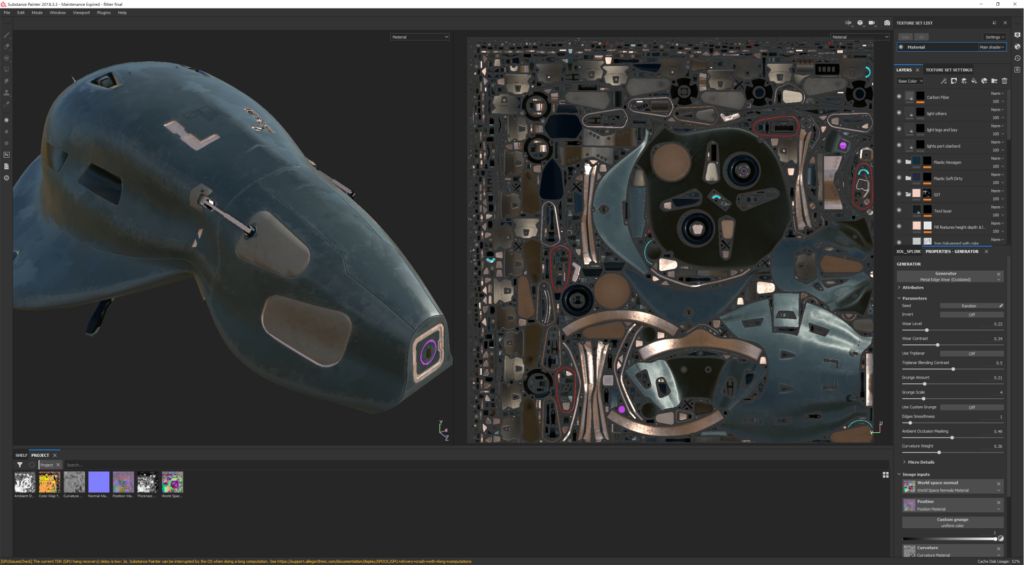Expand the Attributes section
1024x565 pixels.
coord(912,287)
